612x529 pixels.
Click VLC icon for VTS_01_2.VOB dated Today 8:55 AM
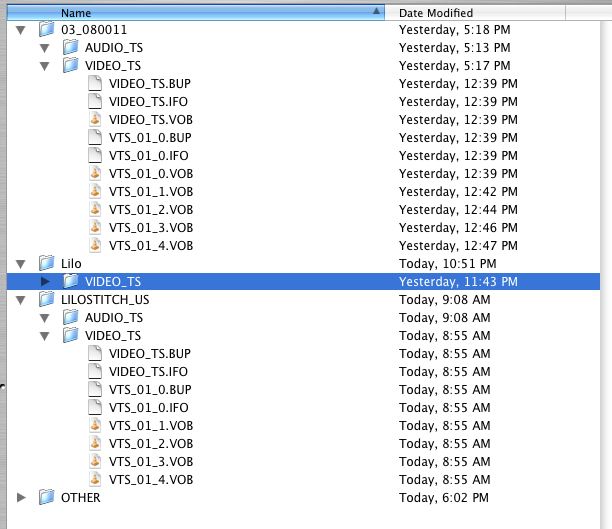[95, 443]
